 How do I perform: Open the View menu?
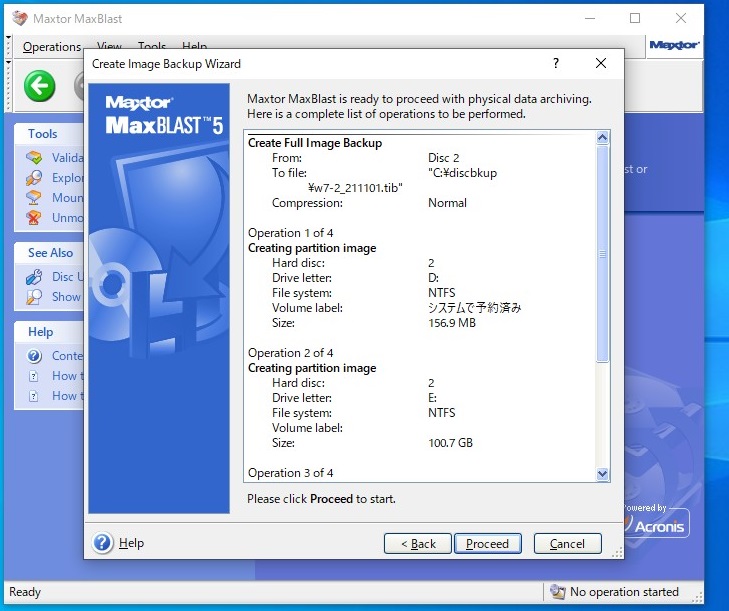click(x=109, y=44)
